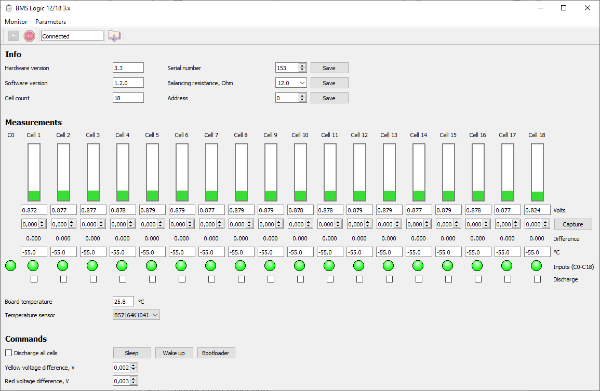Enable Discharge all cells checkbox
This screenshot has height=391, width=600.
[x=8, y=353]
